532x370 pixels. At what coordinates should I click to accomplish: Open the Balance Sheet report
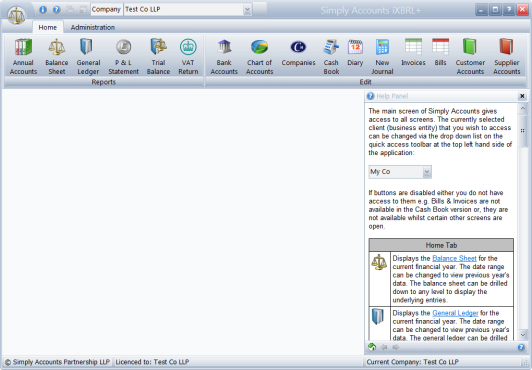tap(57, 56)
